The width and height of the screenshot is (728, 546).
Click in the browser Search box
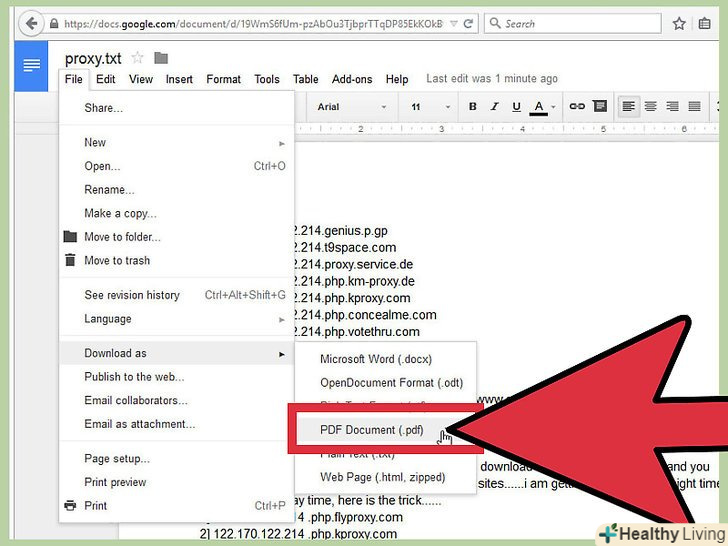coord(573,23)
